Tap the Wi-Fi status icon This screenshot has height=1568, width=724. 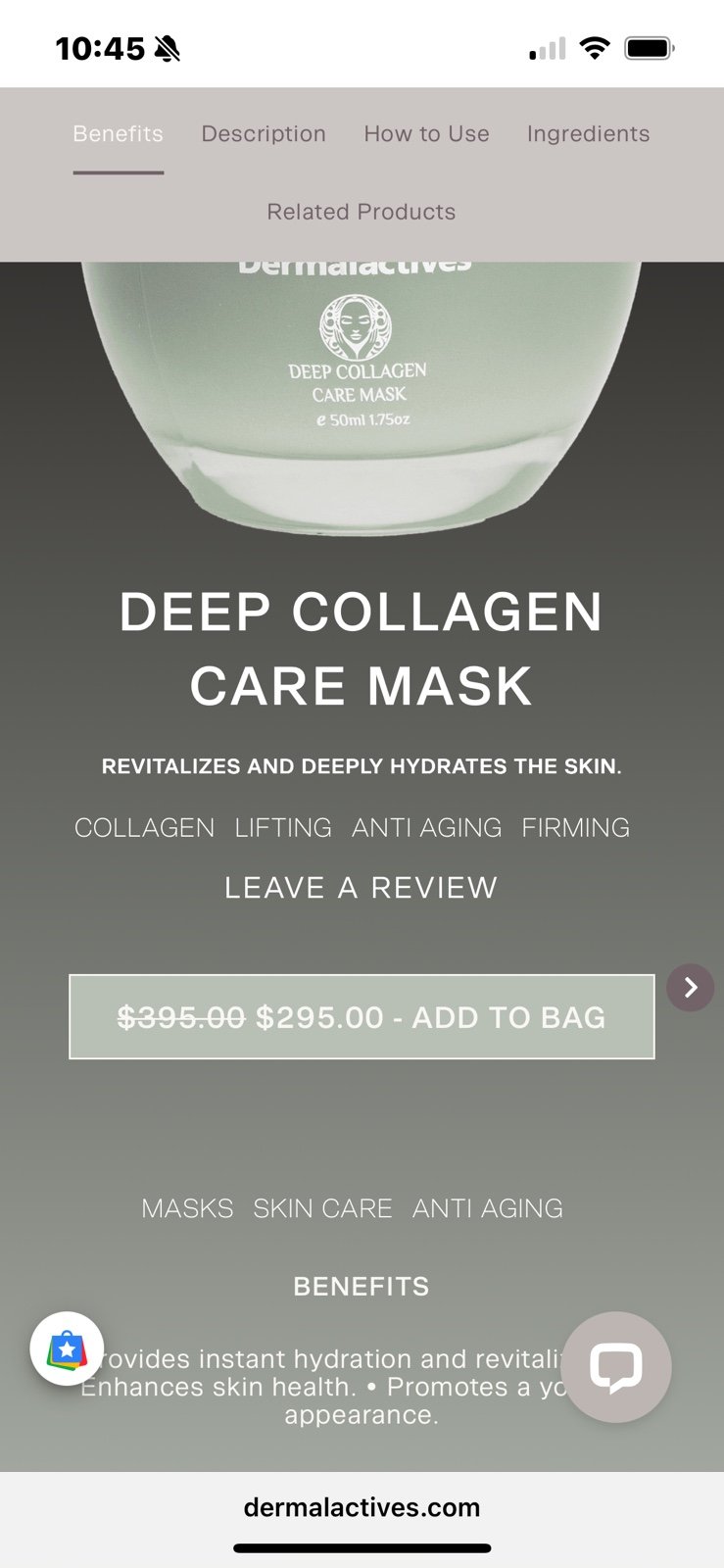pos(594,48)
